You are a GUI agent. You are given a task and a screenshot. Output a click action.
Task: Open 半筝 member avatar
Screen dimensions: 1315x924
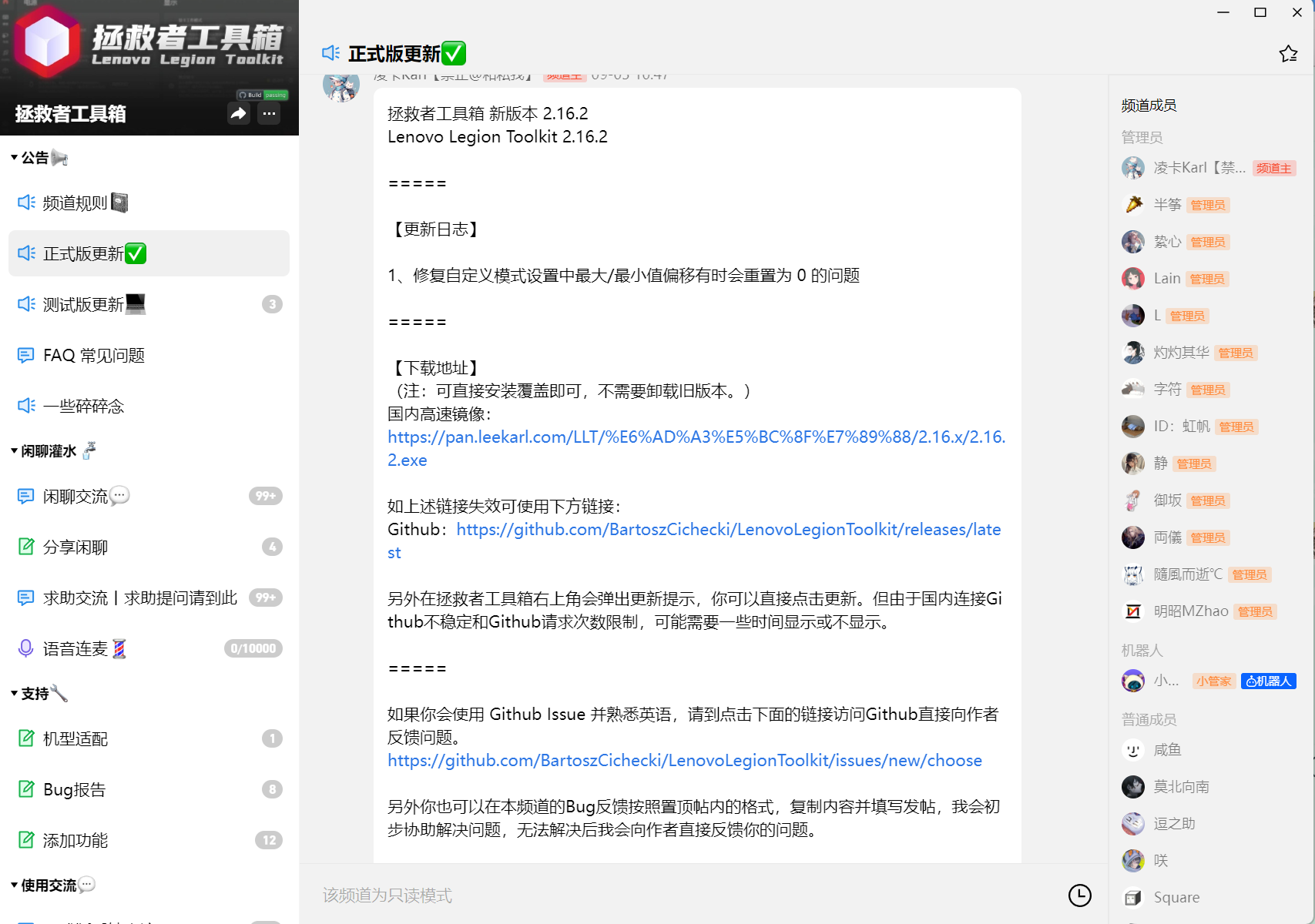(x=1133, y=205)
